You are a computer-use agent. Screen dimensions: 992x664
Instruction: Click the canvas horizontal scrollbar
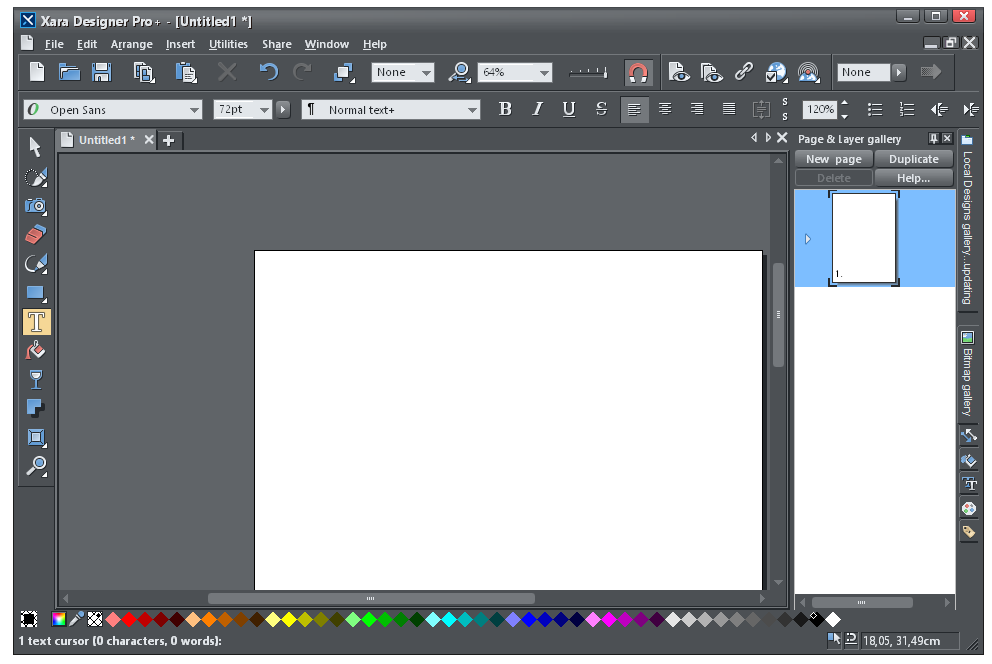pos(371,598)
